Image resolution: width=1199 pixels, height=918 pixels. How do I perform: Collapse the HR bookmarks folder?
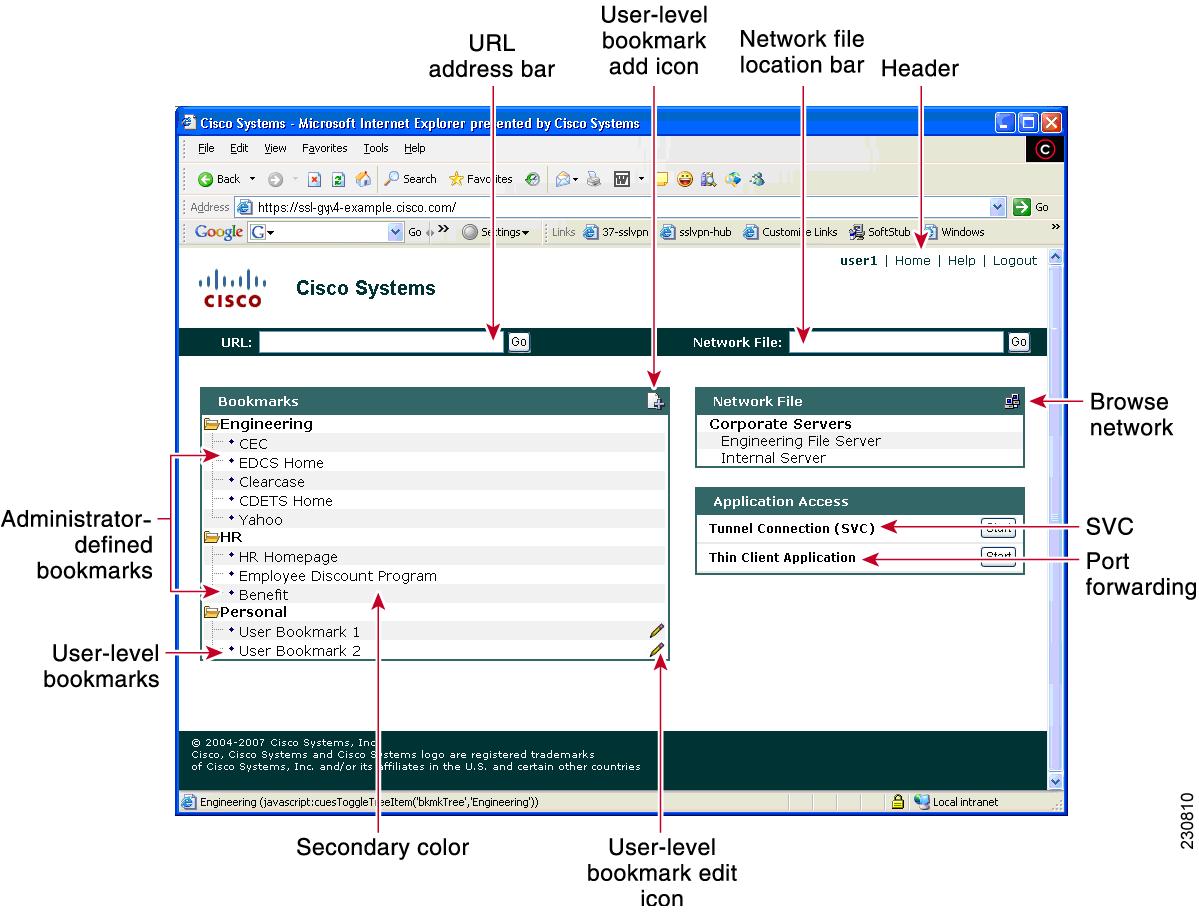[212, 537]
